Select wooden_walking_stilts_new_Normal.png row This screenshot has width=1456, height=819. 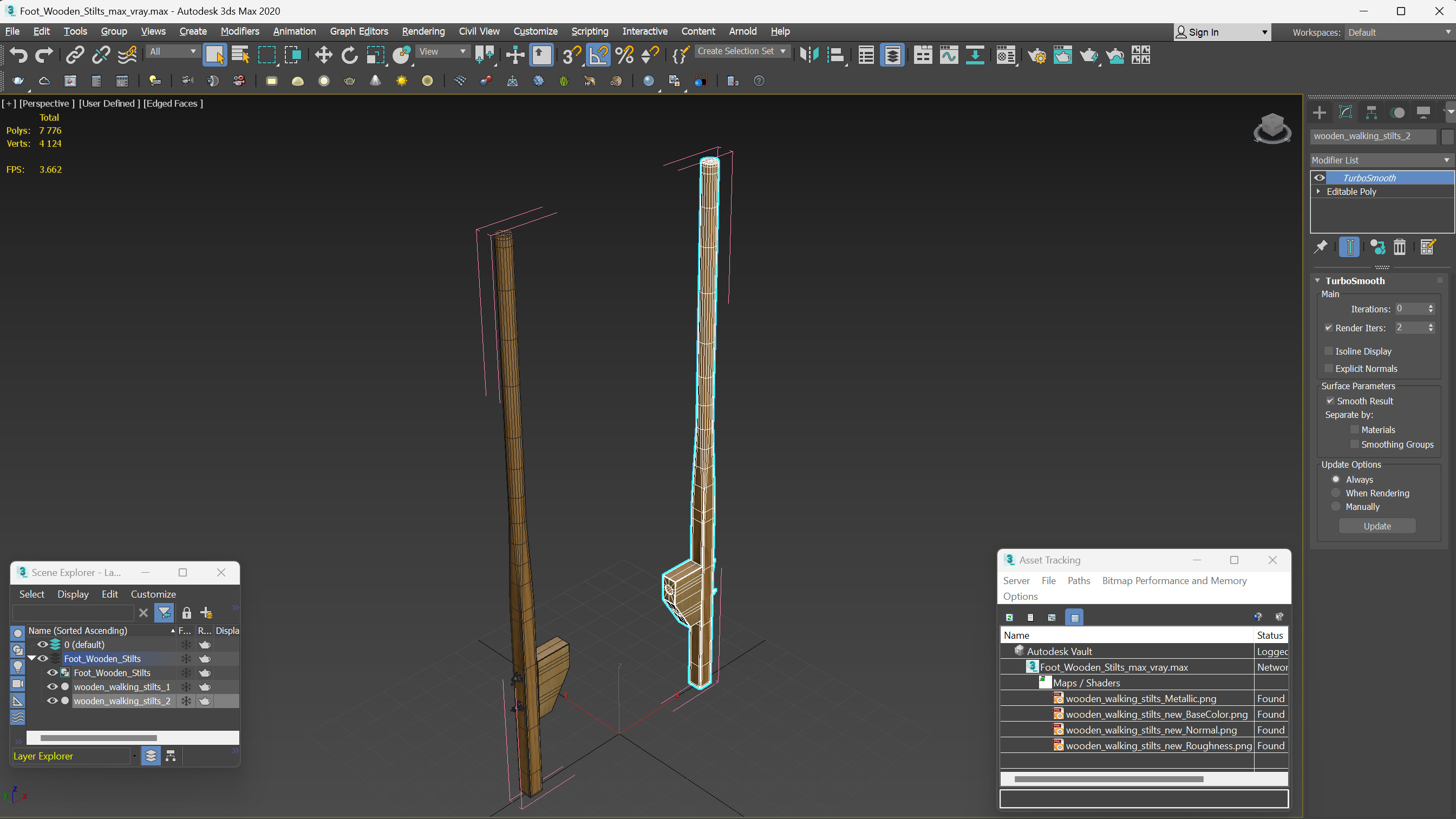click(1144, 730)
